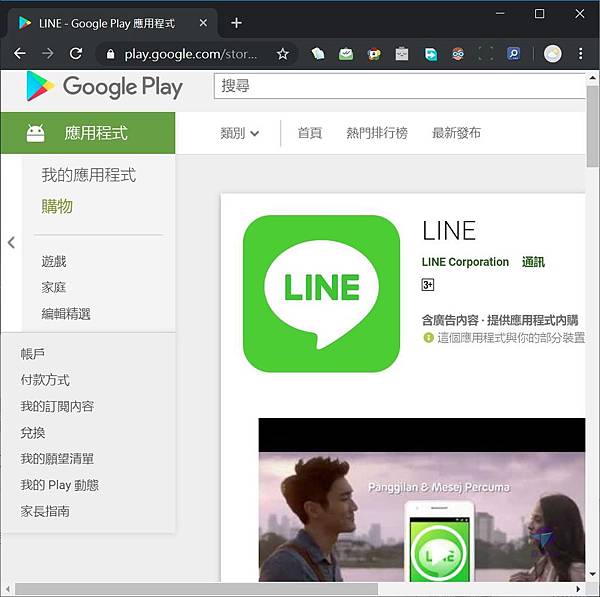Image resolution: width=600 pixels, height=597 pixels.
Task: Click the horizontal scrollbar thumb
Action: click(x=196, y=589)
